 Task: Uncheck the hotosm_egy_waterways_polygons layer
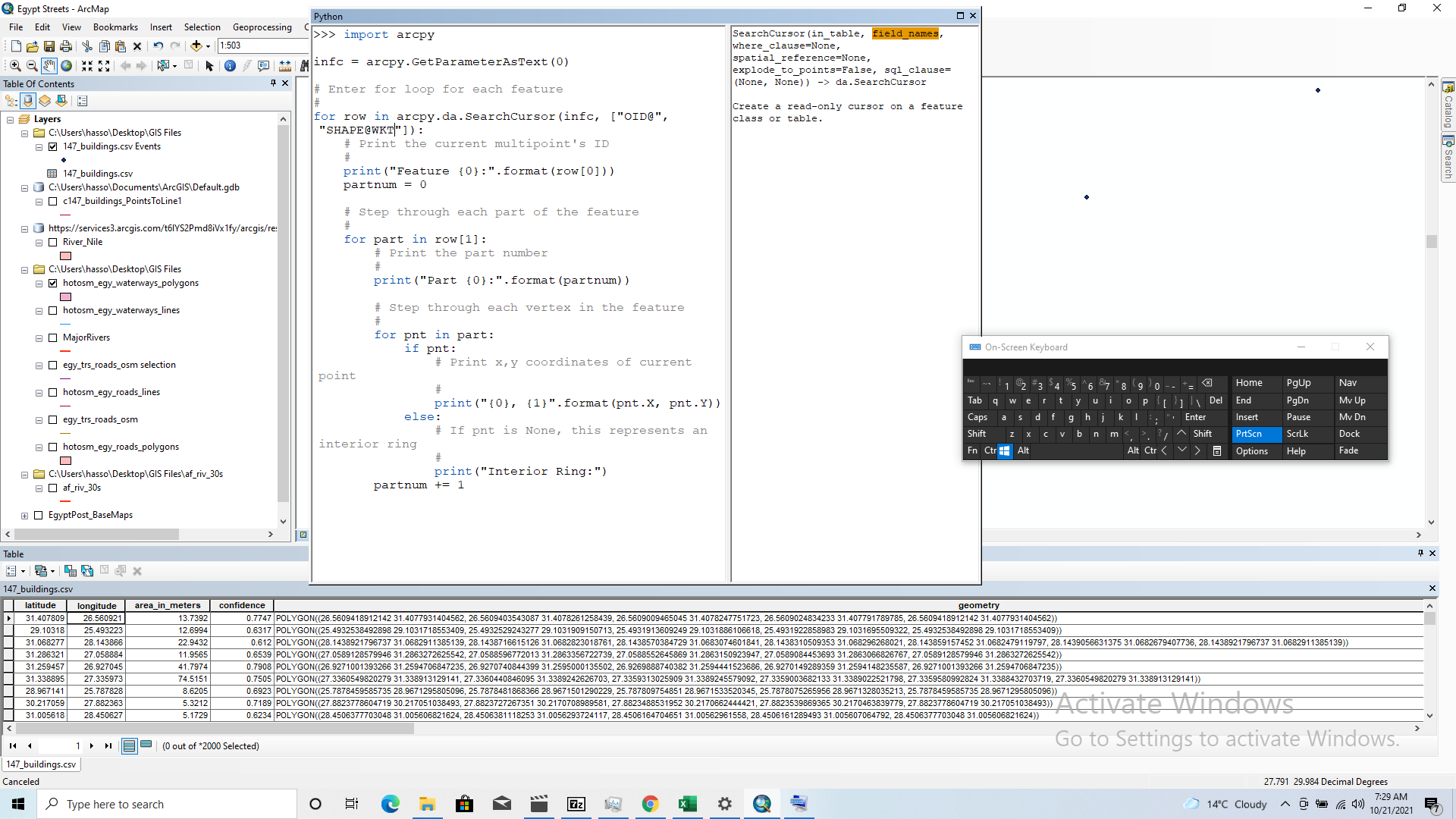click(x=53, y=283)
